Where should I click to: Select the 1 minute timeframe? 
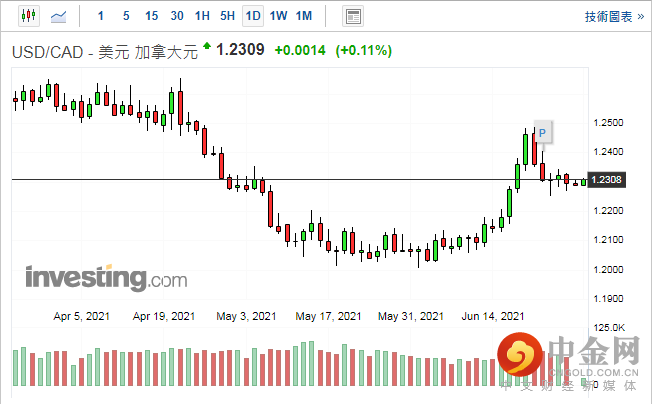click(101, 16)
